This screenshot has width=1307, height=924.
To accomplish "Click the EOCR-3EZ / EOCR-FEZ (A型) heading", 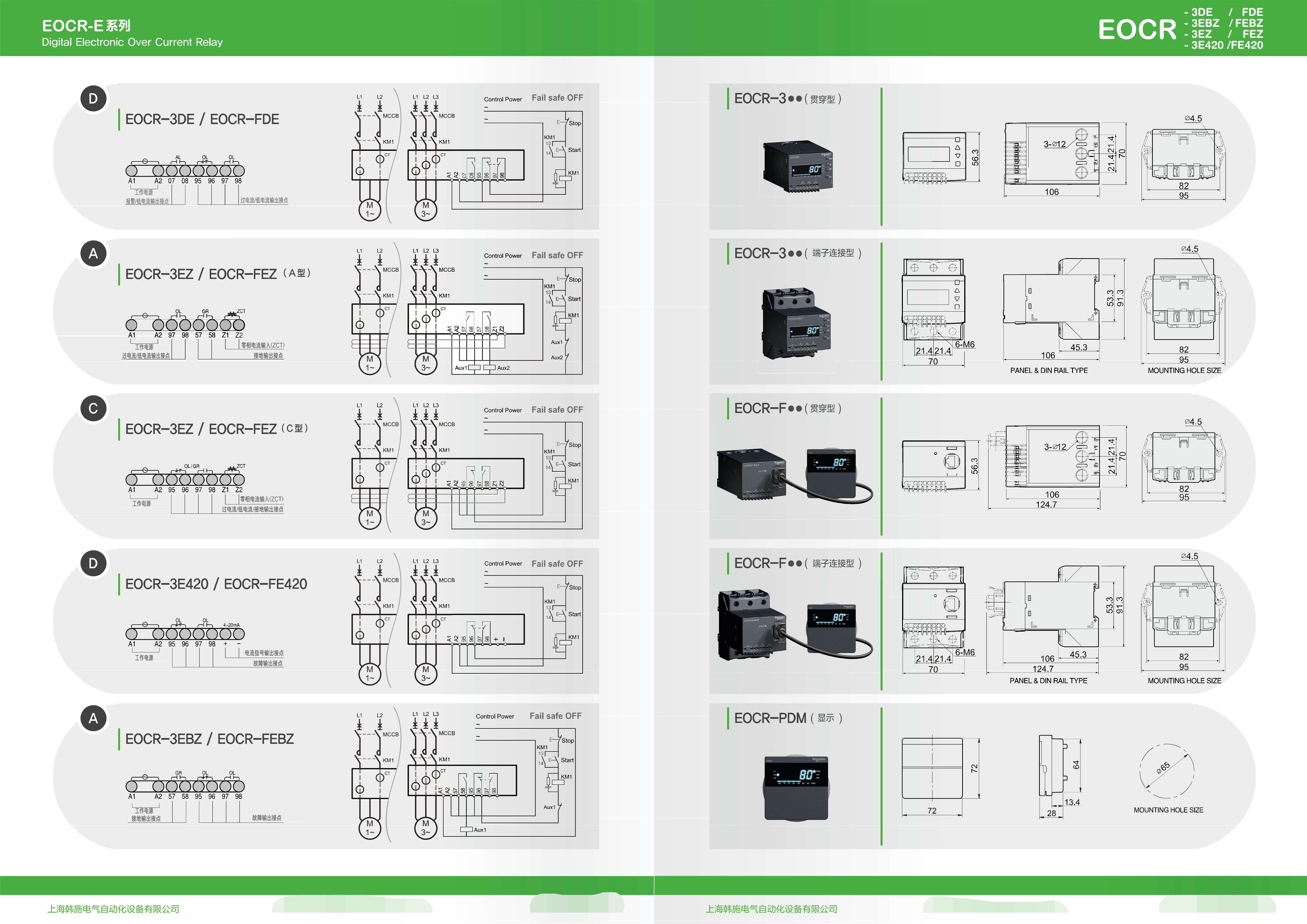I will click(x=218, y=274).
